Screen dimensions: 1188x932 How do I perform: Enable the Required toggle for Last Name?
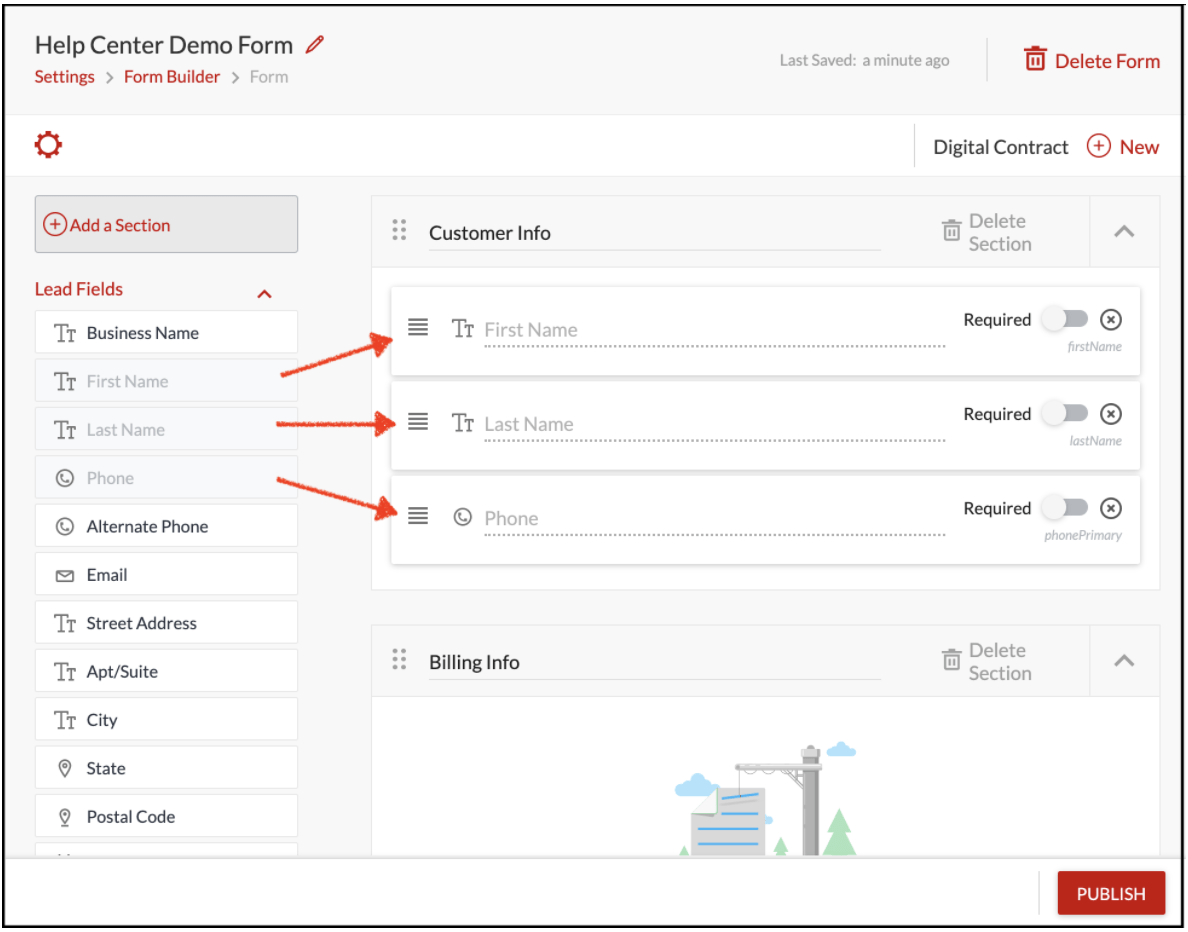pyautogui.click(x=1066, y=413)
